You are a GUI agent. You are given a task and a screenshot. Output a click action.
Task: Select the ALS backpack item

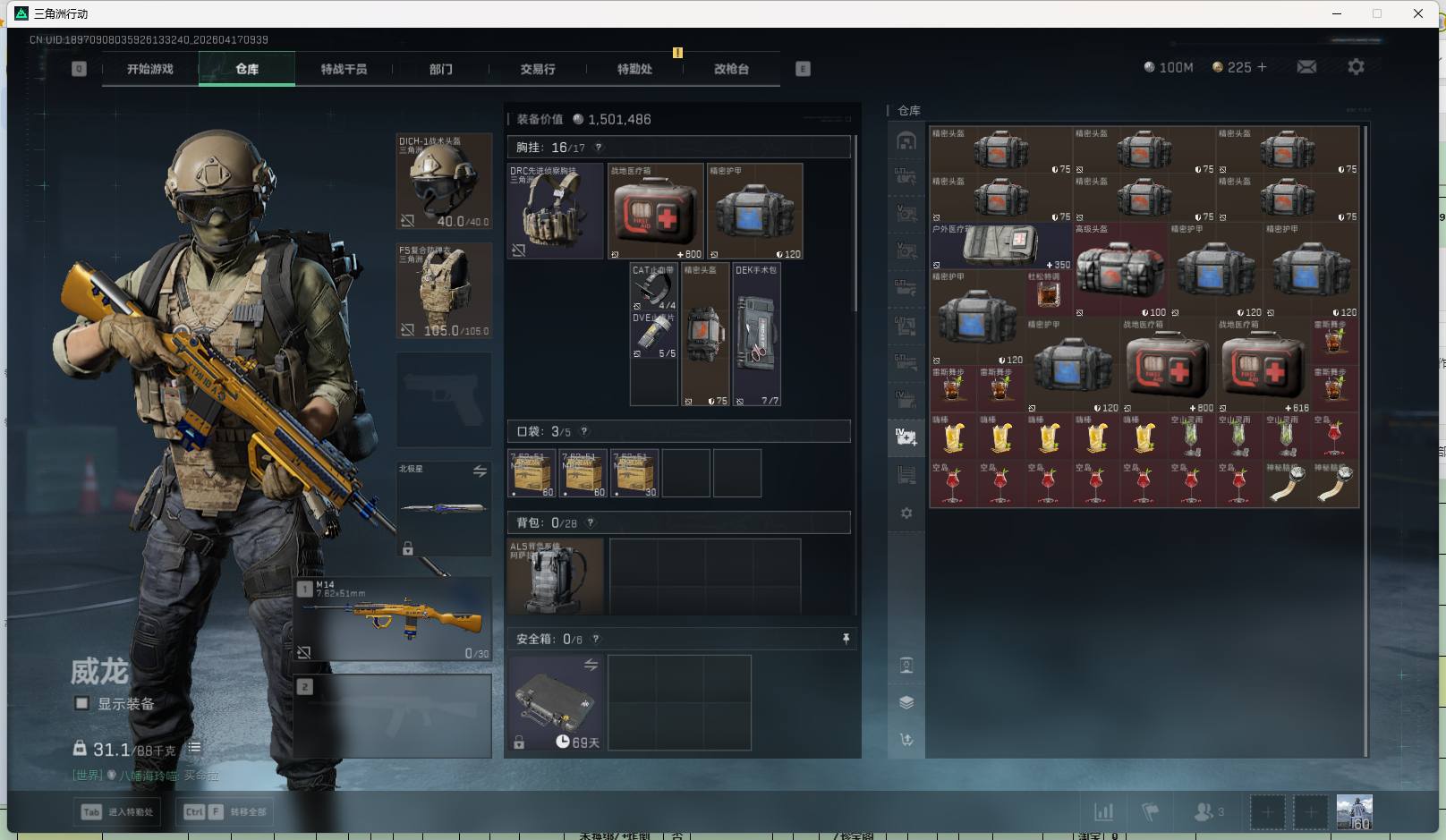click(556, 575)
